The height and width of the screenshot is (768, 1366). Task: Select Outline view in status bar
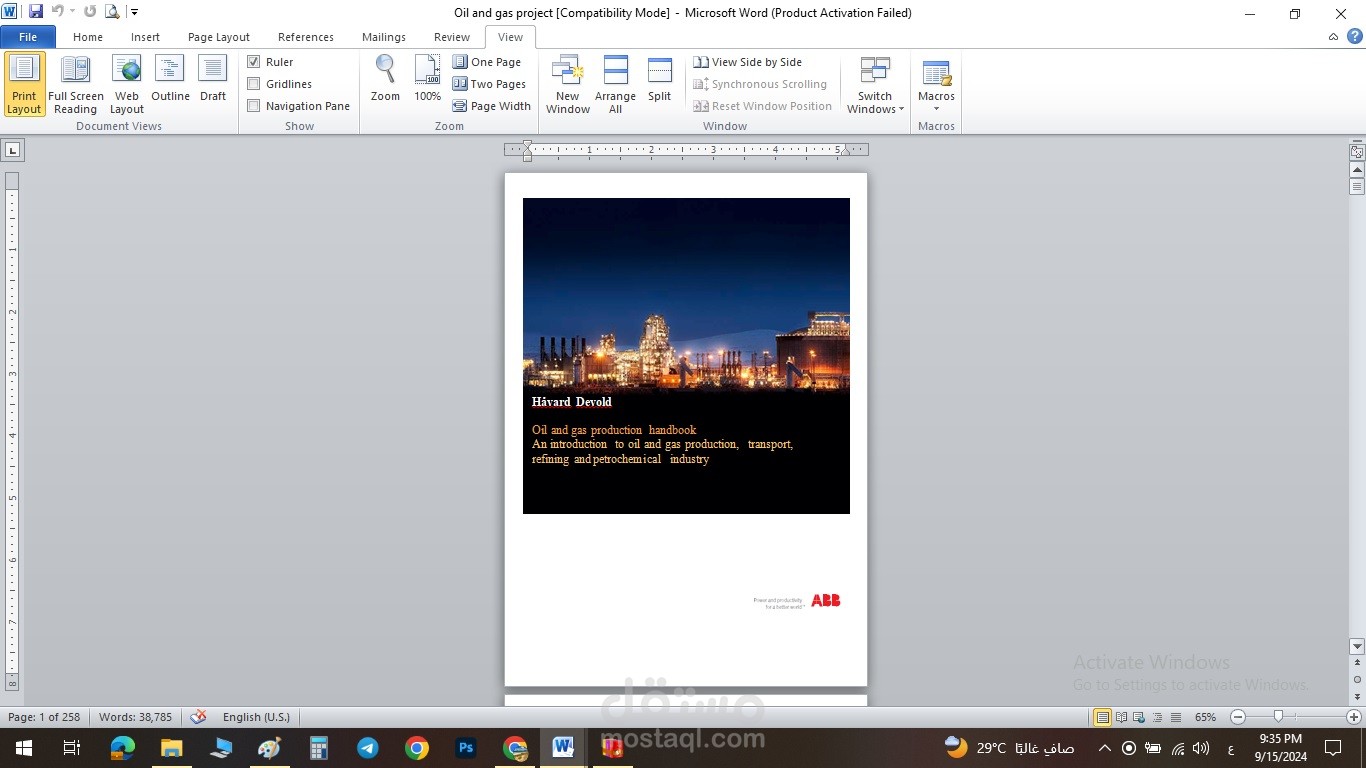click(1158, 717)
